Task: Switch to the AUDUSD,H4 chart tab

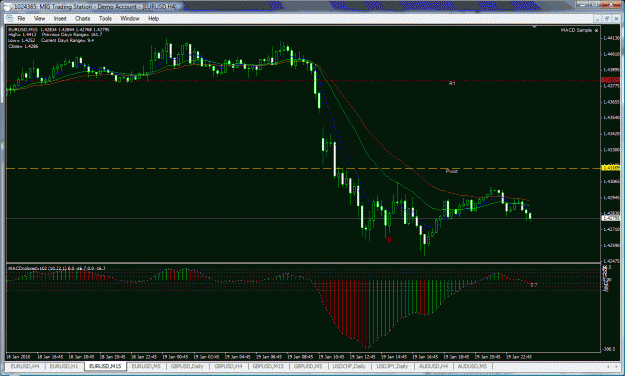Action: point(434,366)
